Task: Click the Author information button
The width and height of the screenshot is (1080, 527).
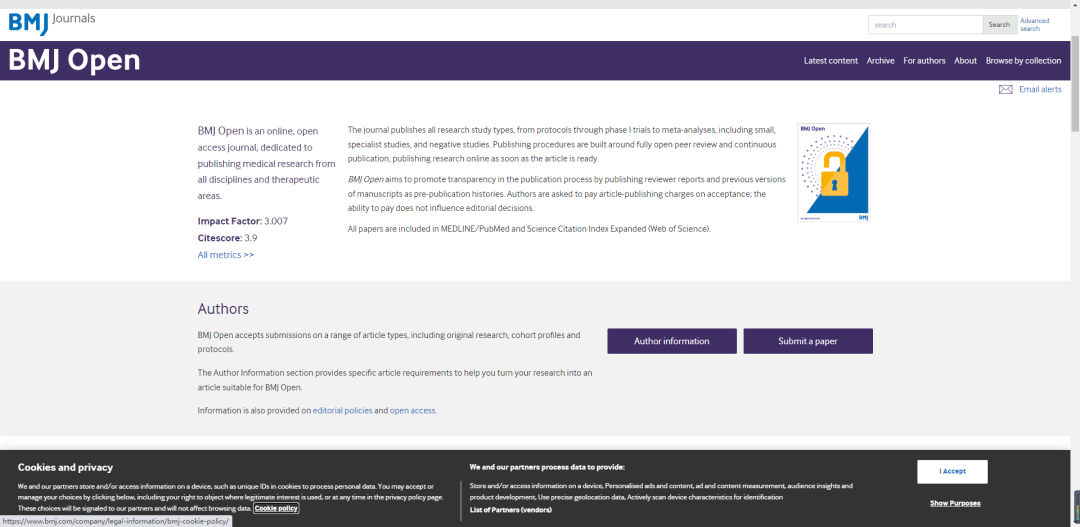Action: 672,341
